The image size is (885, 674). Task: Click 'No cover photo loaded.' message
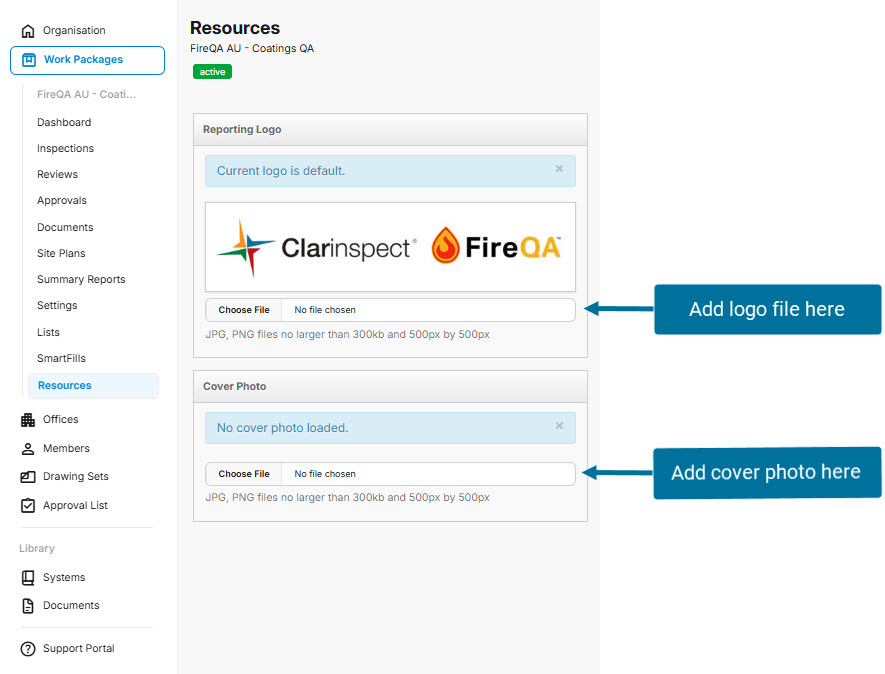pos(282,428)
